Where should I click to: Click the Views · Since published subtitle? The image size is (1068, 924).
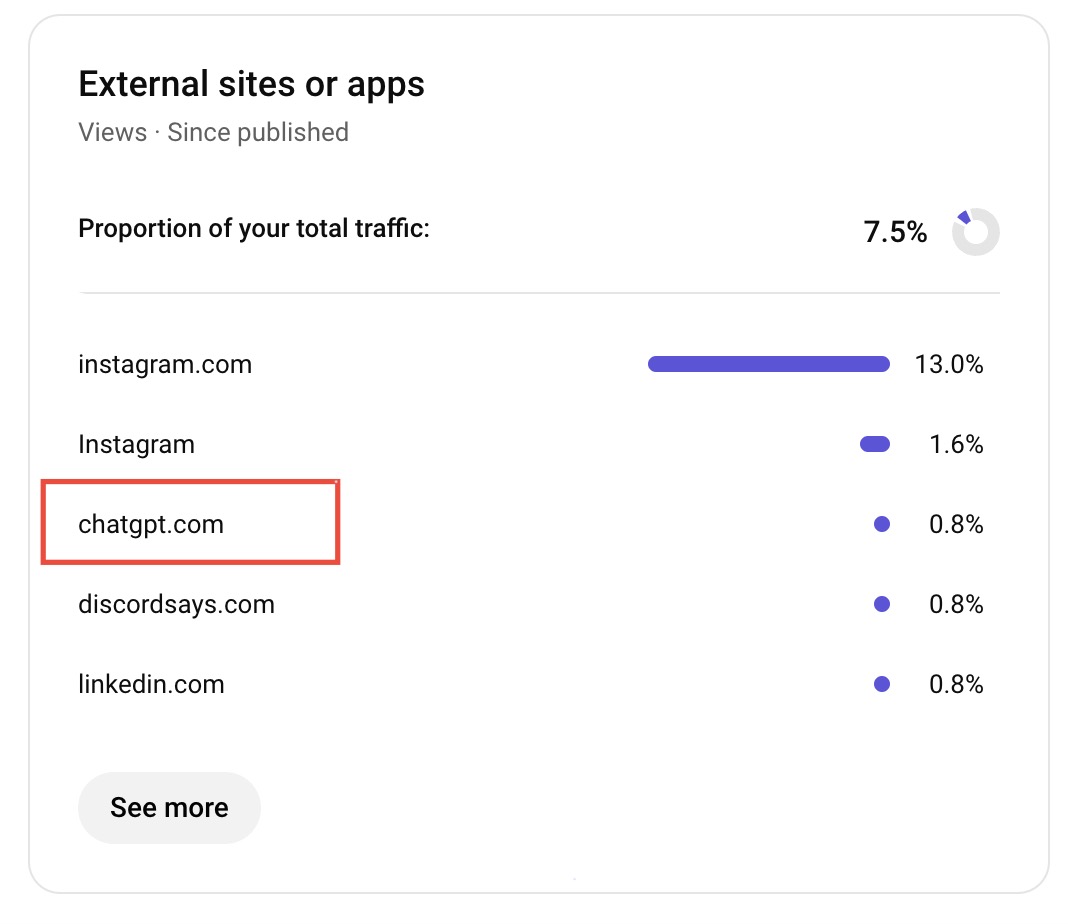click(x=213, y=132)
